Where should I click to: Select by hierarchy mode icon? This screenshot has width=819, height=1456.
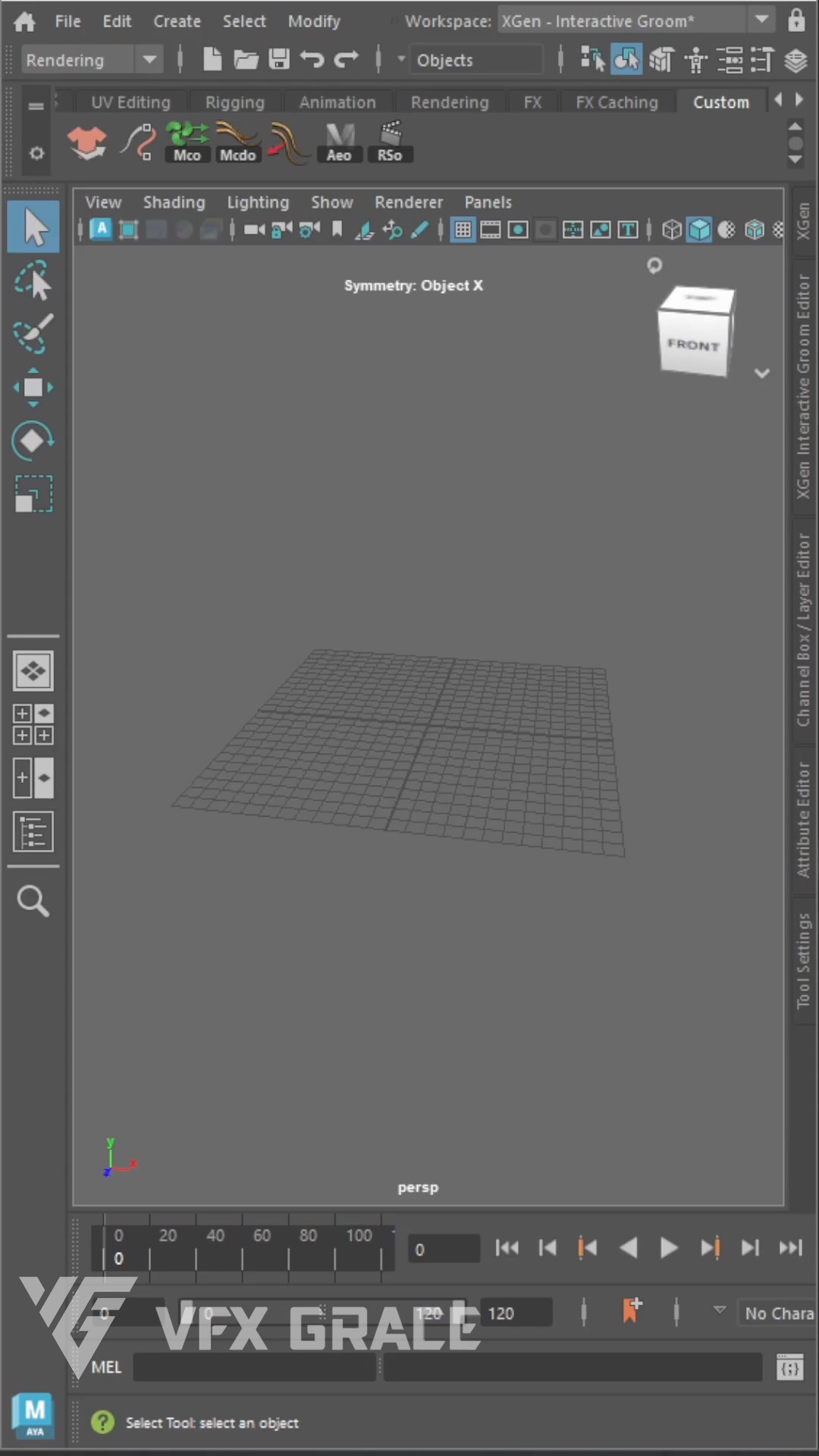592,59
